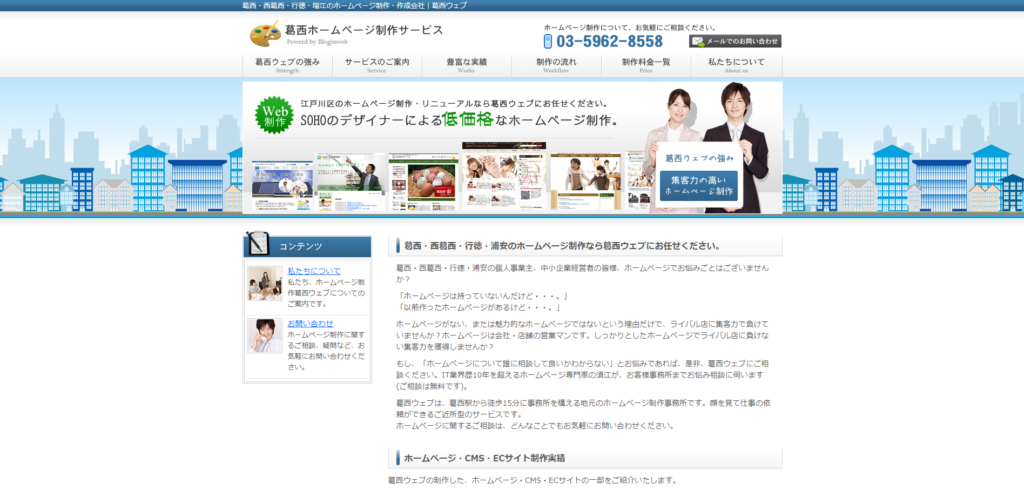Click the phone number 03-5962-8558
Screen dimensions: 1024x490
point(609,42)
